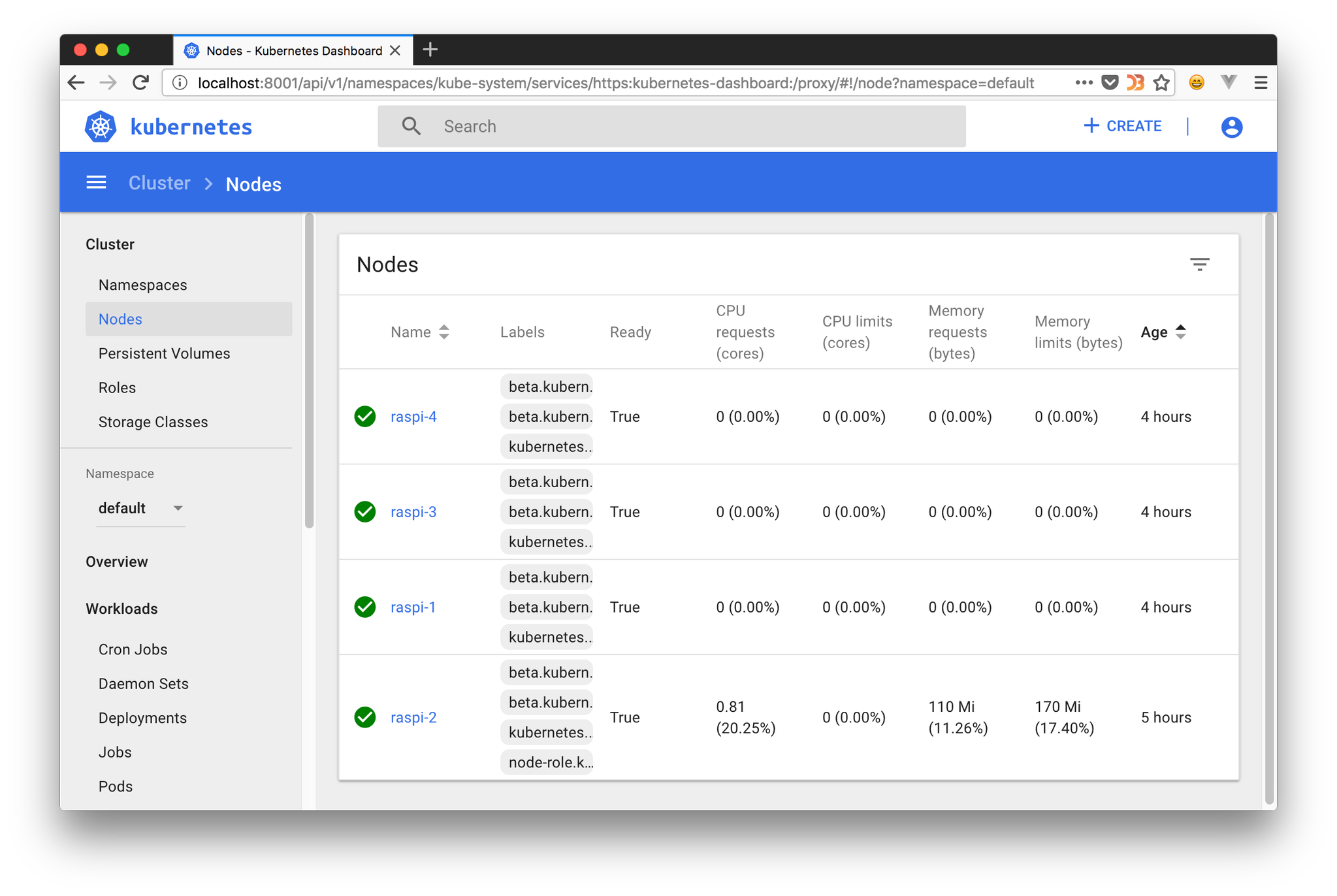Click the Workloads sidebar heading
This screenshot has width=1337, height=896.
coord(121,609)
